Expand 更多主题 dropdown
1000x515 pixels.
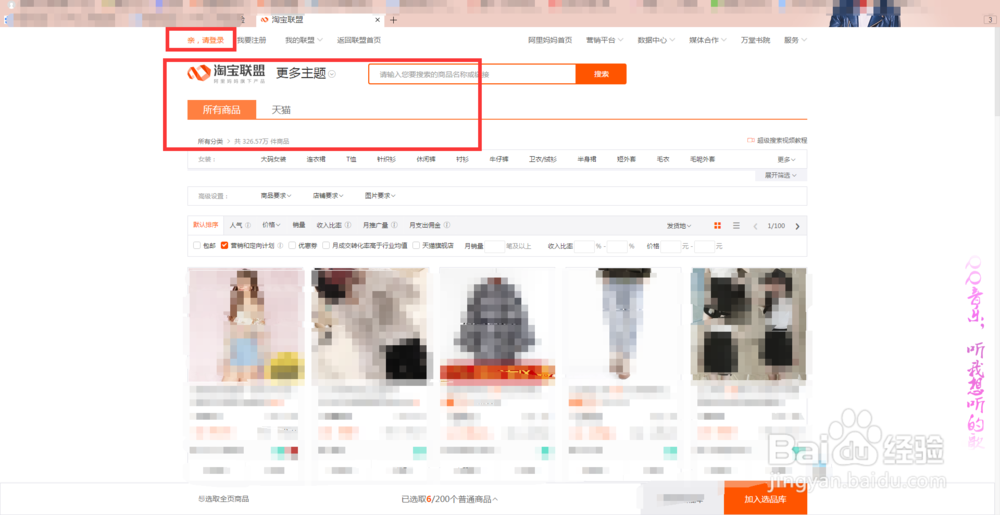point(306,74)
